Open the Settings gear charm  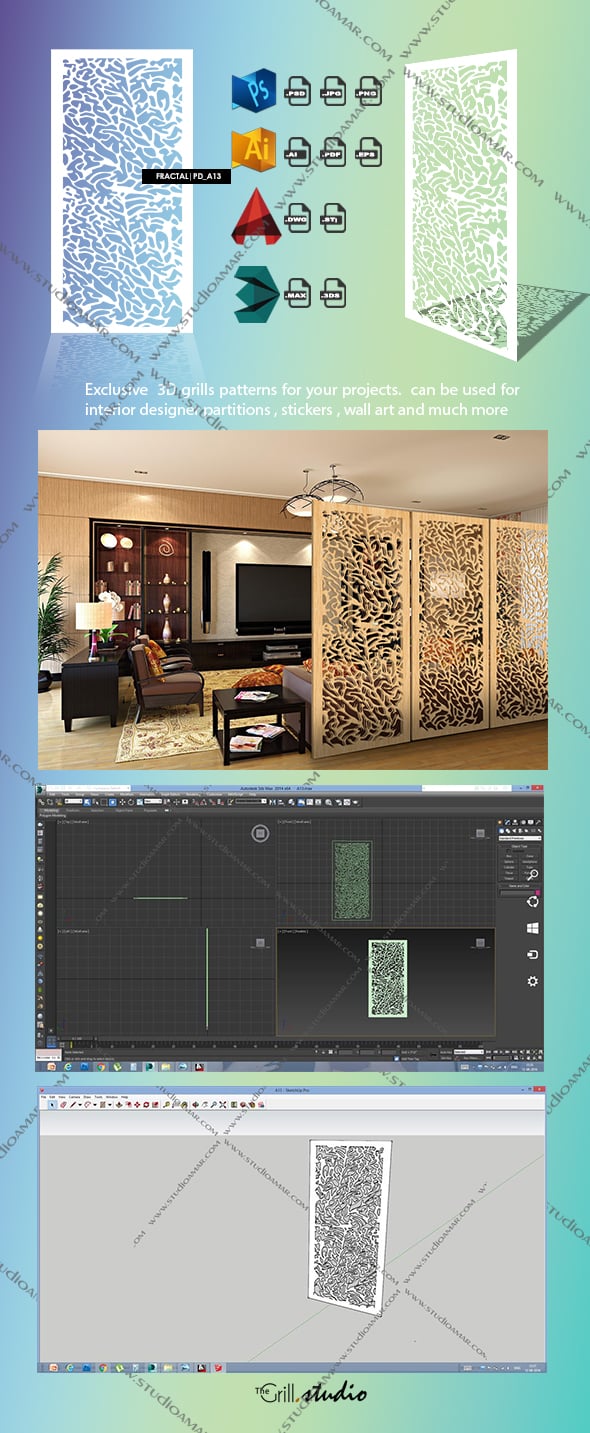pyautogui.click(x=533, y=982)
